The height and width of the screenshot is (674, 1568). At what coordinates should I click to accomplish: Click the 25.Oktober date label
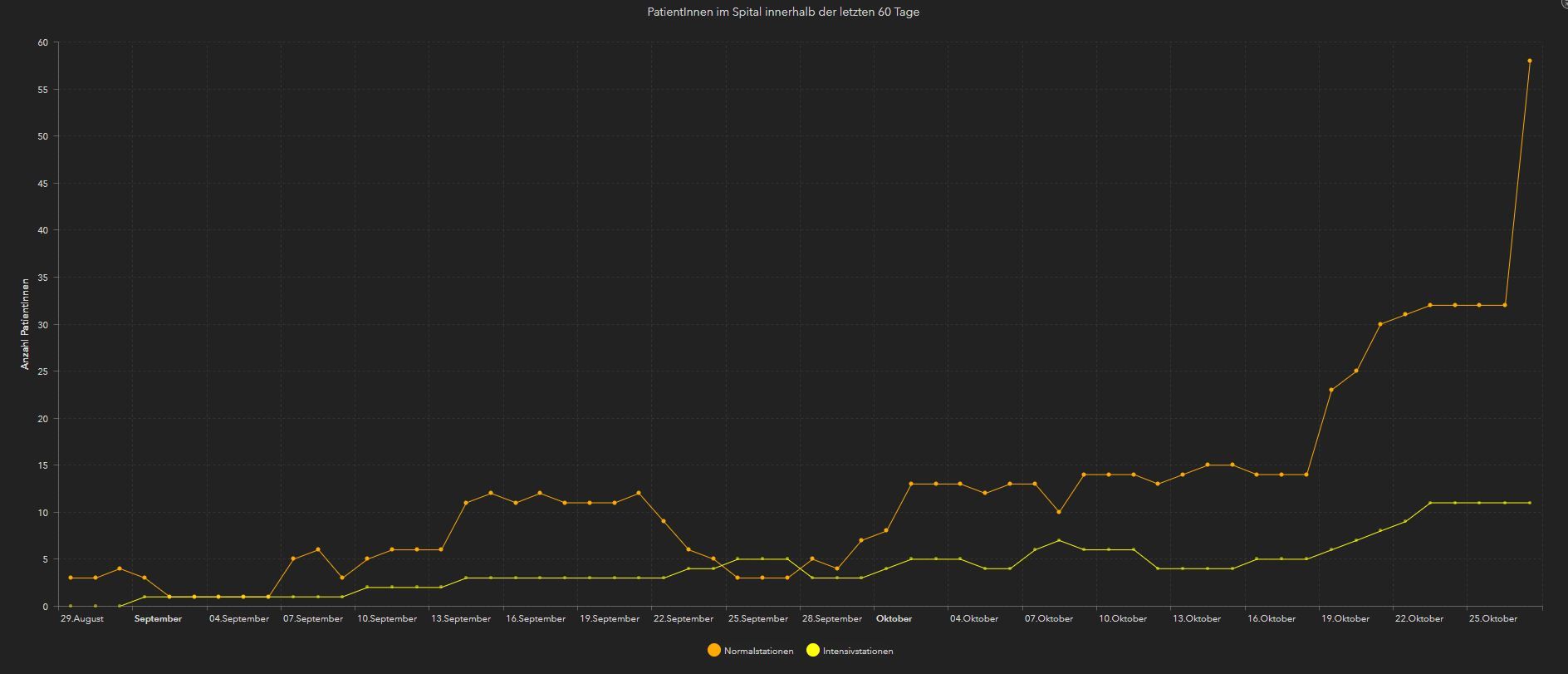click(x=1493, y=618)
